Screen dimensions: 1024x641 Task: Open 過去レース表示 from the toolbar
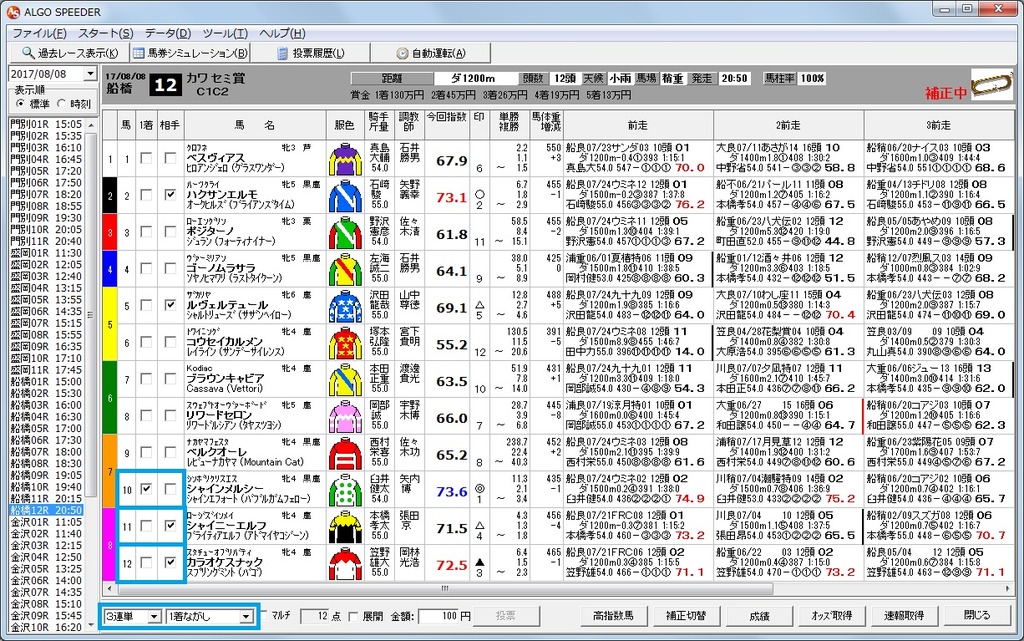click(69, 53)
